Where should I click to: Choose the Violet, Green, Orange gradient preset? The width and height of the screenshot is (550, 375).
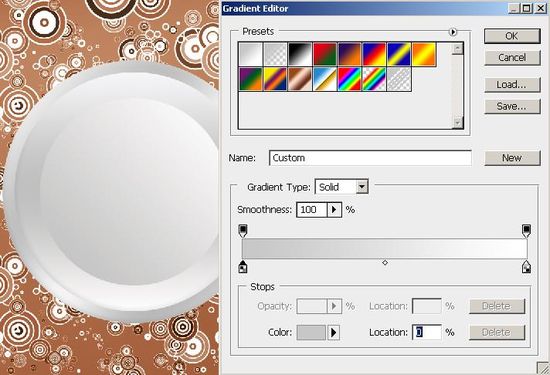[x=250, y=79]
